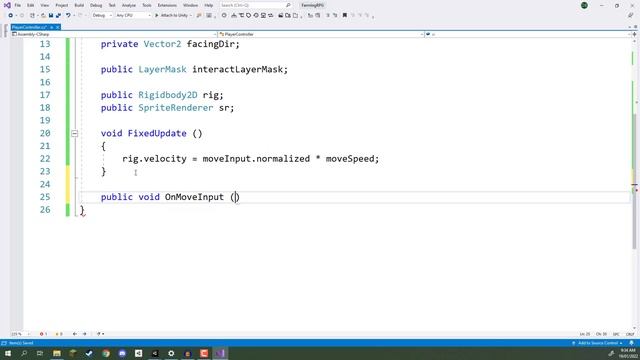Open Discord from the taskbar
This screenshot has height=360, width=640.
click(x=122, y=353)
